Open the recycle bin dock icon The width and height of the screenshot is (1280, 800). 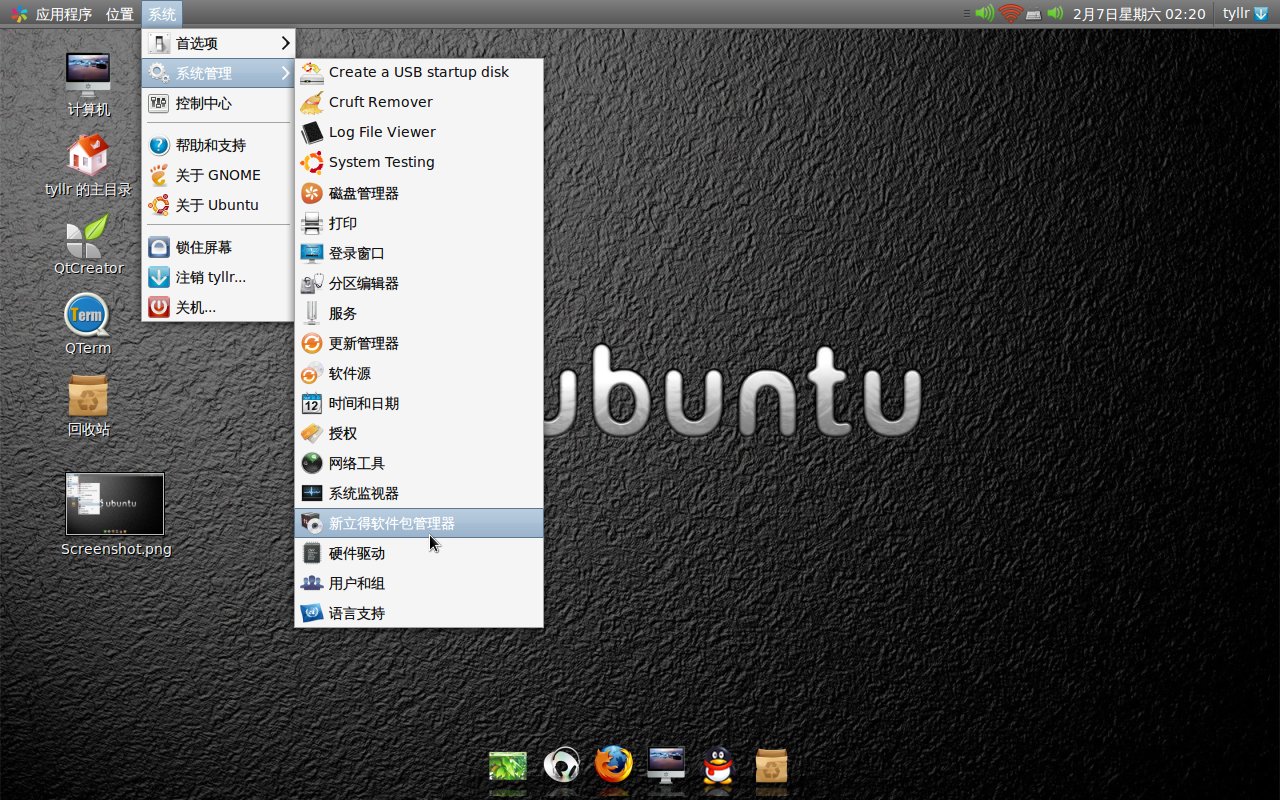click(771, 766)
